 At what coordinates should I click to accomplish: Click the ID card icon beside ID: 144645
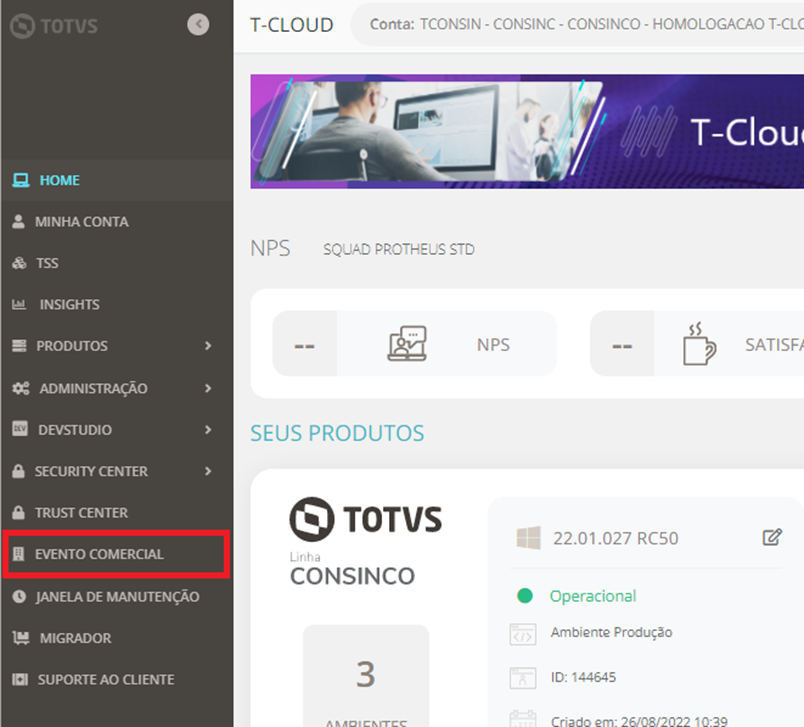pos(522,678)
